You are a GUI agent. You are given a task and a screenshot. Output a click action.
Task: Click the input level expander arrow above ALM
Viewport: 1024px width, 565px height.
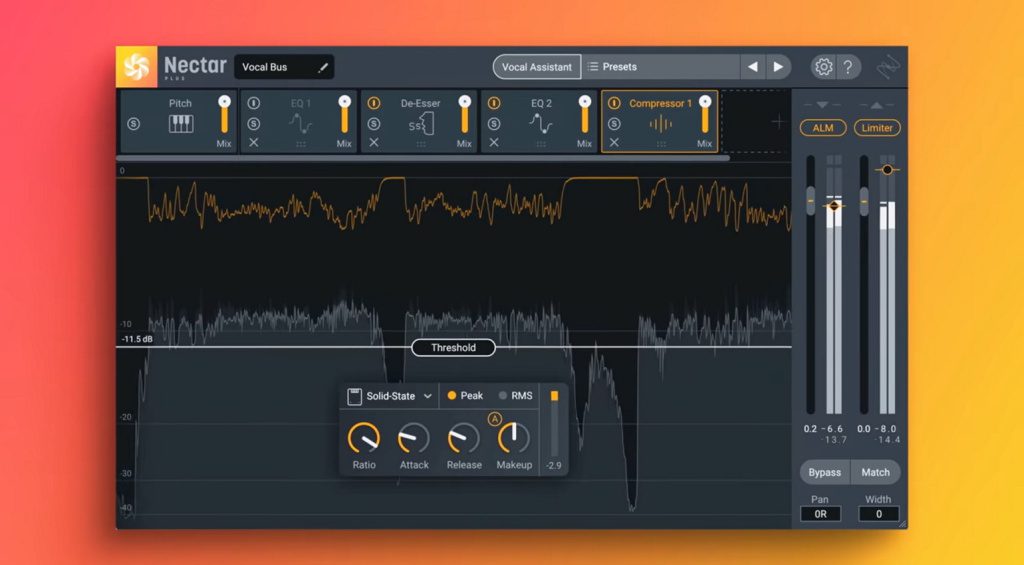(x=822, y=105)
